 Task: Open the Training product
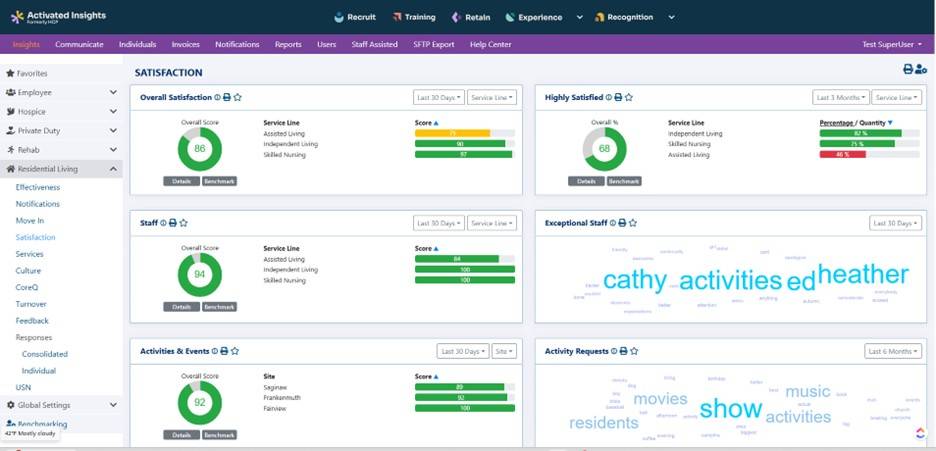pyautogui.click(x=414, y=17)
